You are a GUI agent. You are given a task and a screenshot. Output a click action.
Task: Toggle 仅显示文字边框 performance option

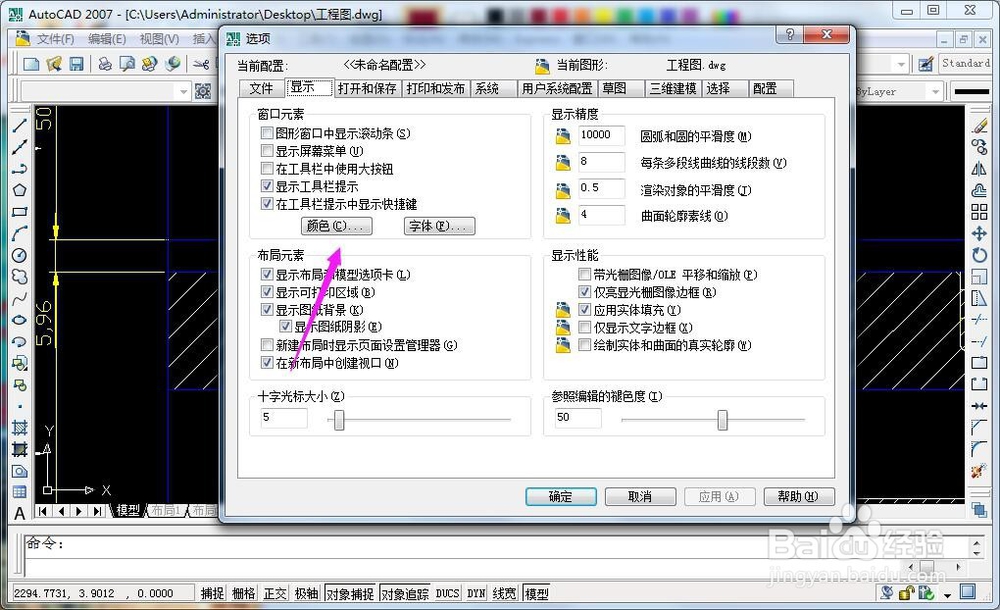tap(585, 327)
